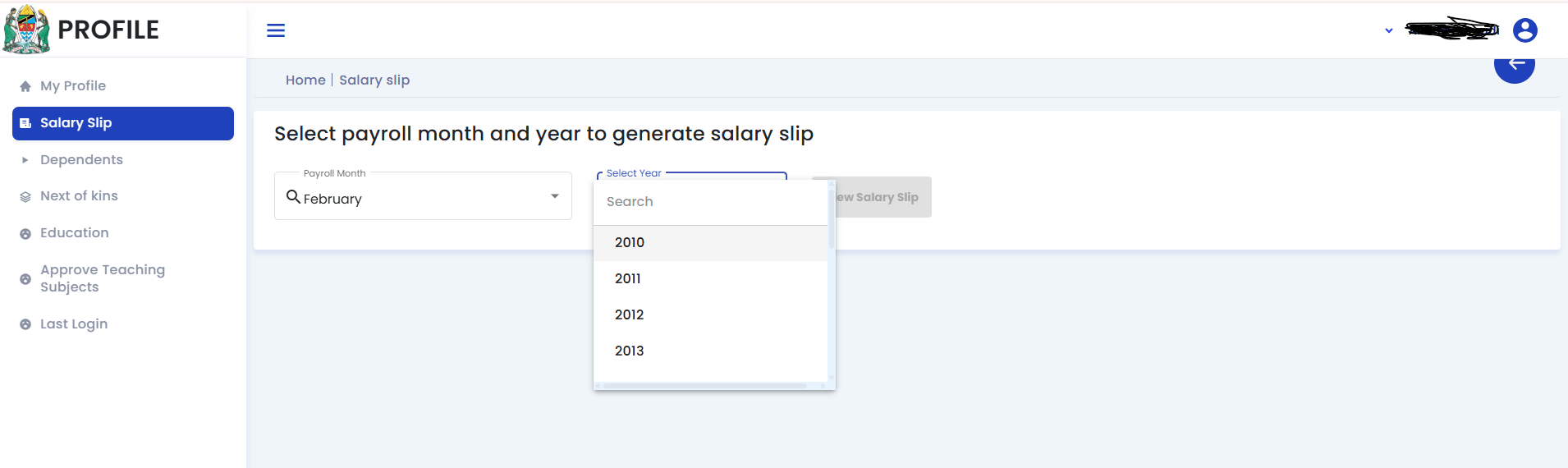Click the Last Login sidebar icon
This screenshot has height=468, width=1568.
click(x=25, y=324)
